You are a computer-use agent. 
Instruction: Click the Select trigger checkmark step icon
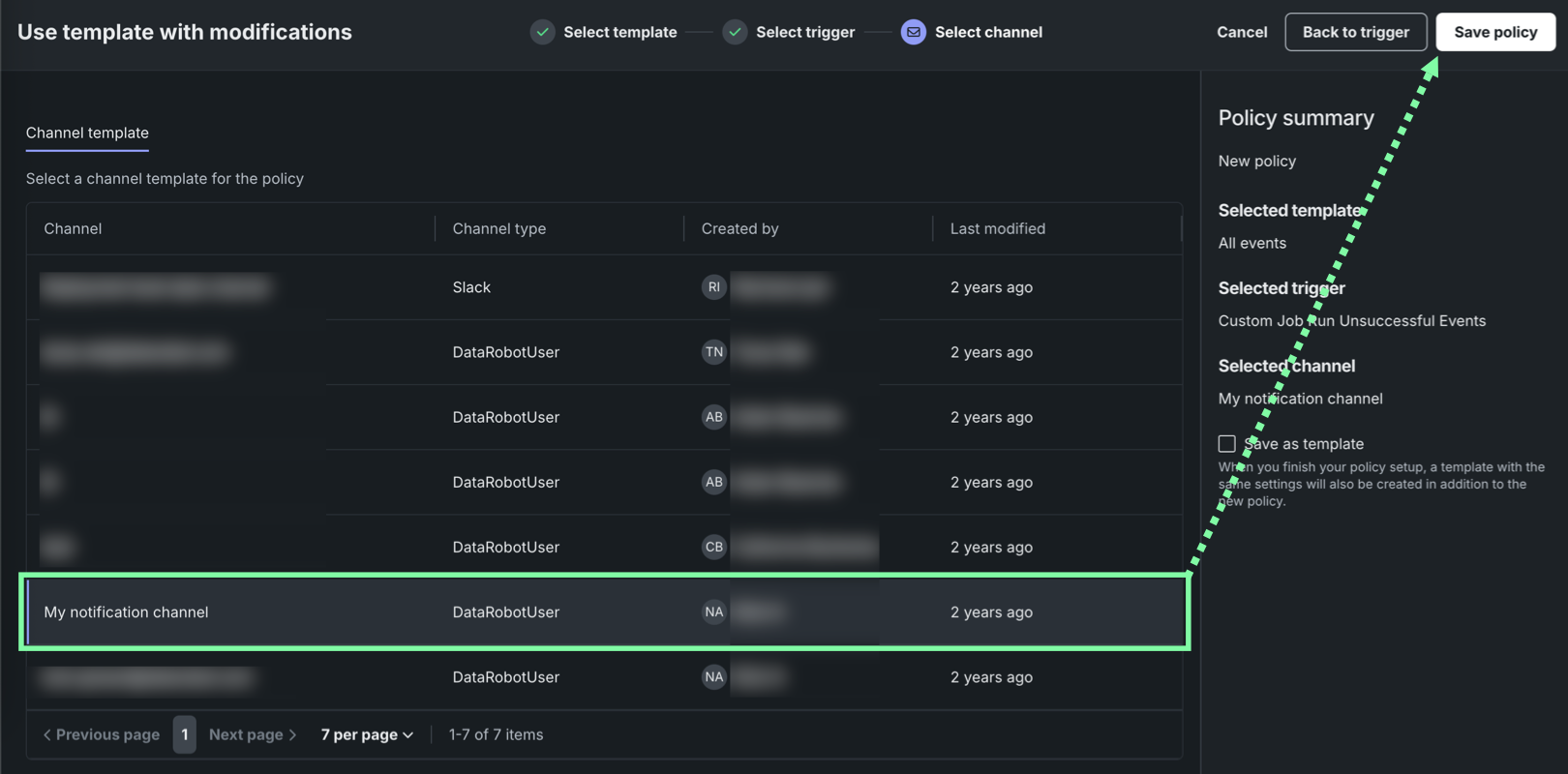click(736, 32)
